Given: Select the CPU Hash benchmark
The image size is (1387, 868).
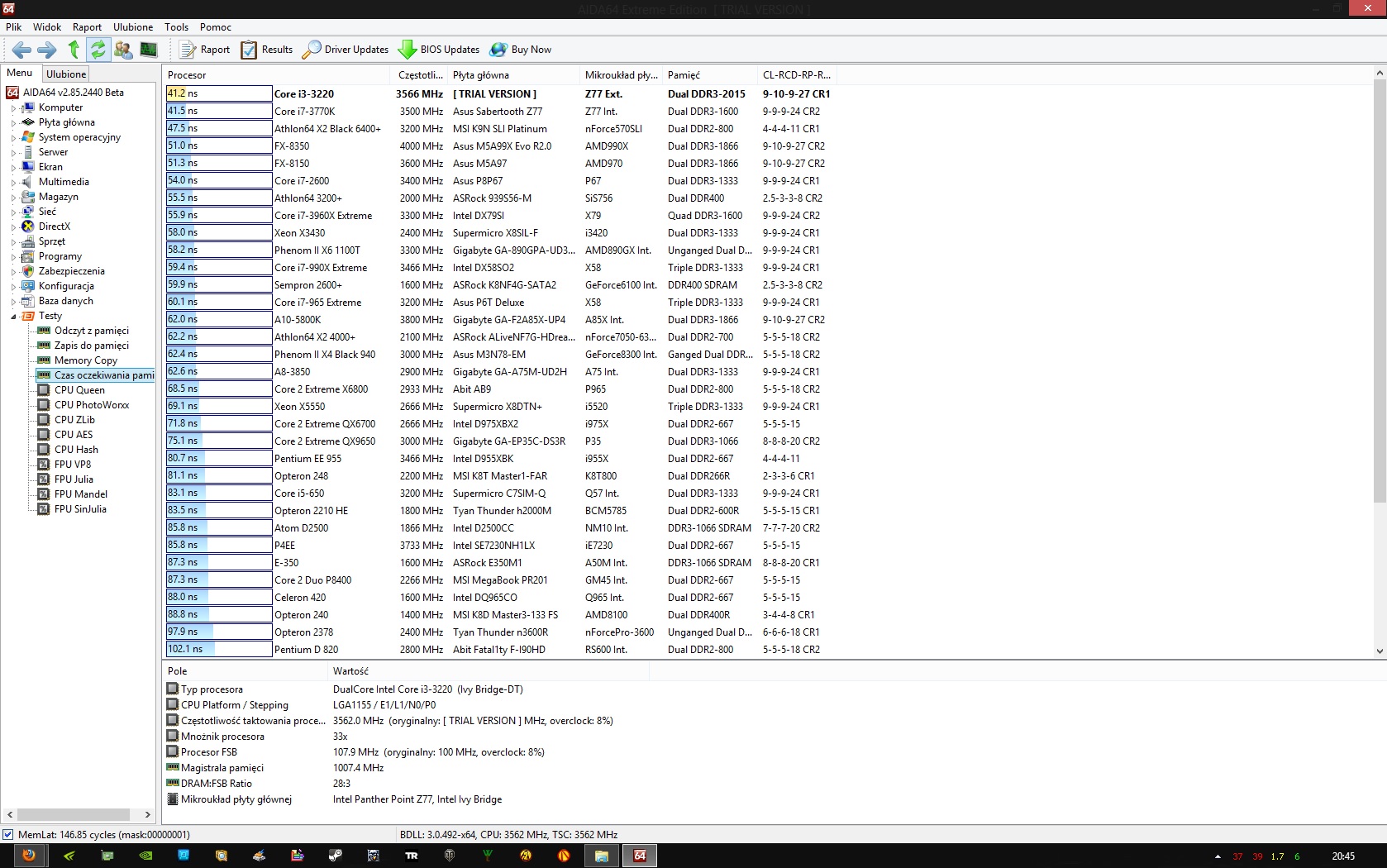Looking at the screenshot, I should 76,450.
